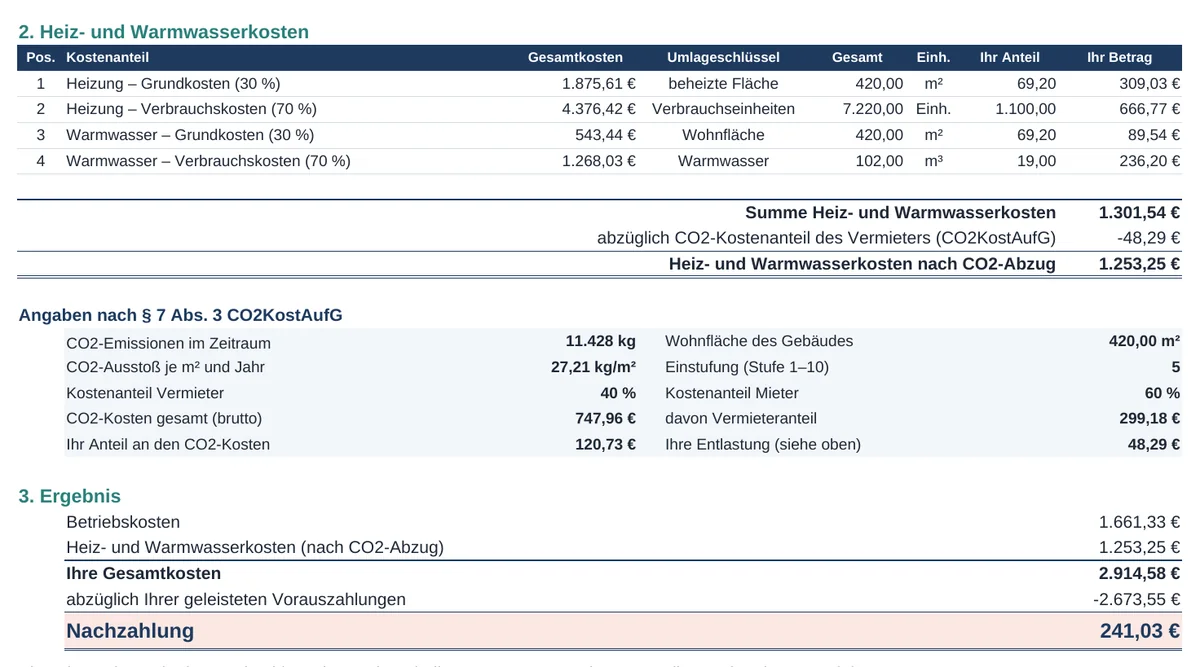Click heading 'Angaben nach § 7 Abs. 3 CO2KostAufG'
The image size is (1200, 667).
181,316
